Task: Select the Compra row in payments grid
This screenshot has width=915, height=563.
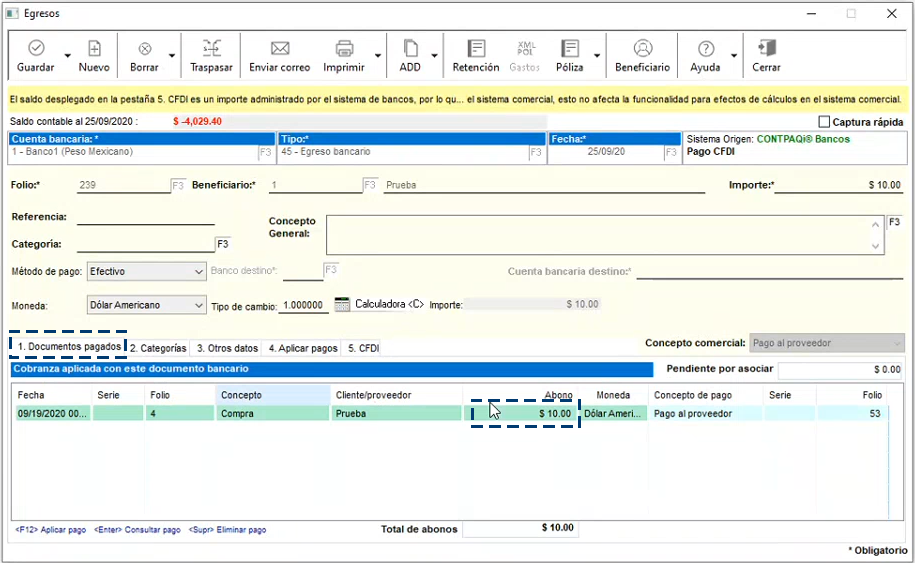Action: pos(237,413)
